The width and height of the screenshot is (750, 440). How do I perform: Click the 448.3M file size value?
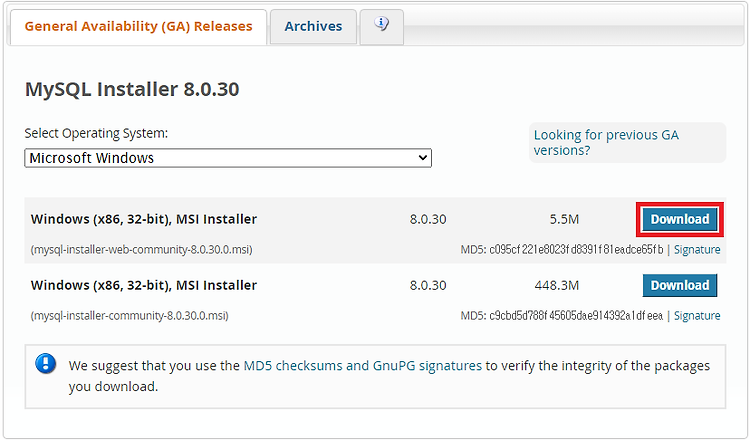[x=557, y=286]
